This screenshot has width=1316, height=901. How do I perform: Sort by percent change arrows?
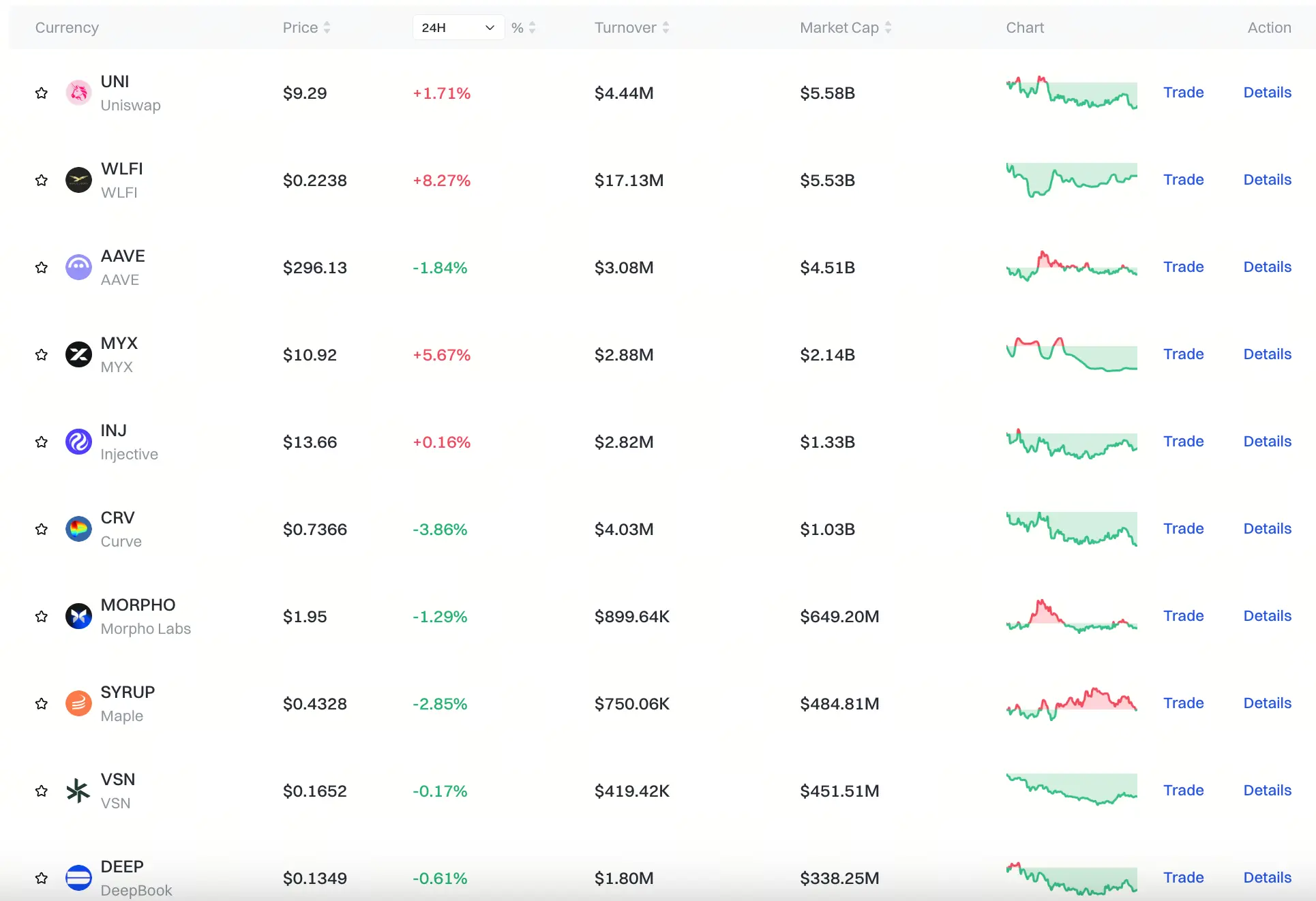[532, 27]
